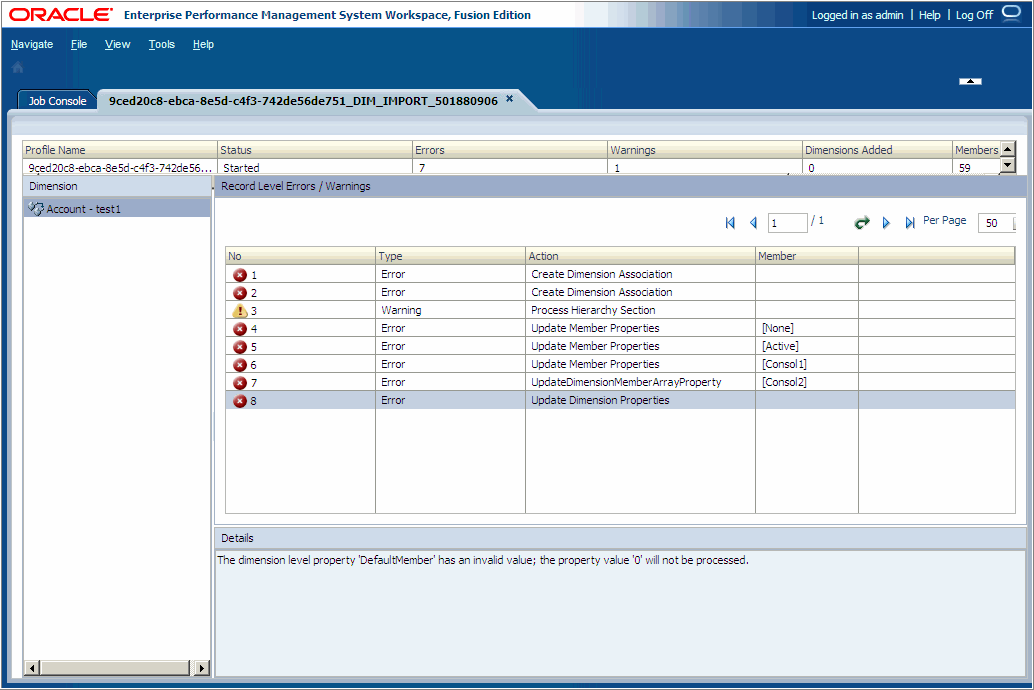The height and width of the screenshot is (690, 1034).
Task: Click the next page arrow icon
Action: [886, 222]
